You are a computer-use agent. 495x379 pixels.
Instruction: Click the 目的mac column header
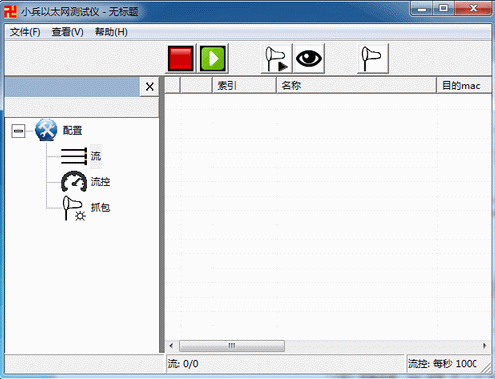click(464, 85)
